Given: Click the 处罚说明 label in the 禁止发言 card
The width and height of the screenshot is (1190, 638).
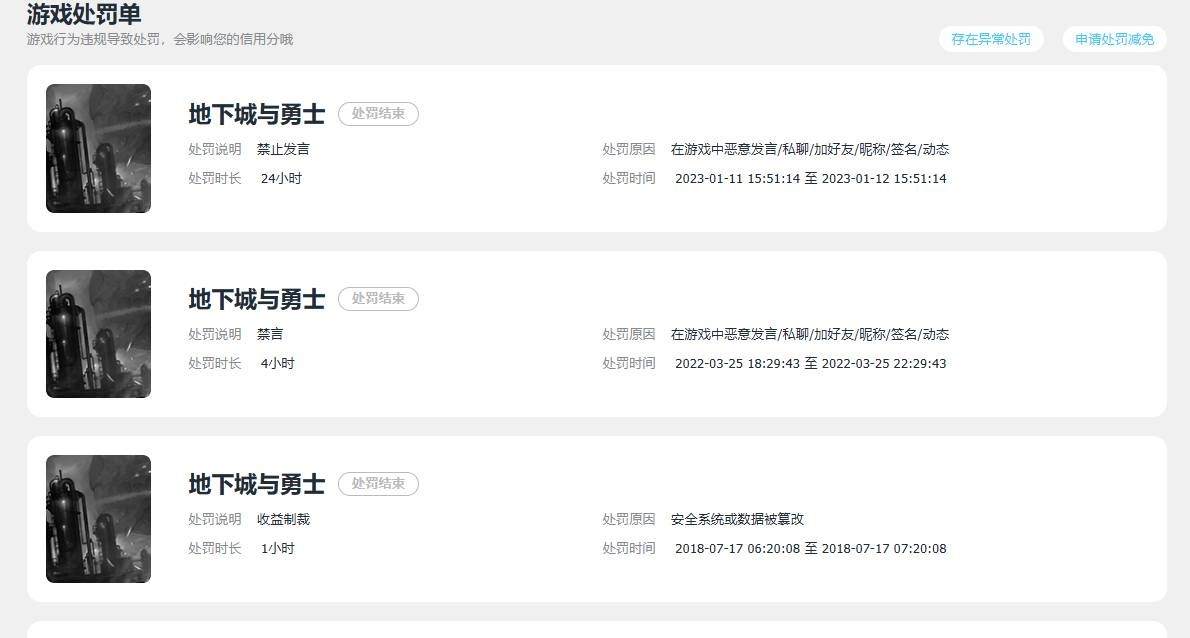Looking at the screenshot, I should (x=215, y=149).
